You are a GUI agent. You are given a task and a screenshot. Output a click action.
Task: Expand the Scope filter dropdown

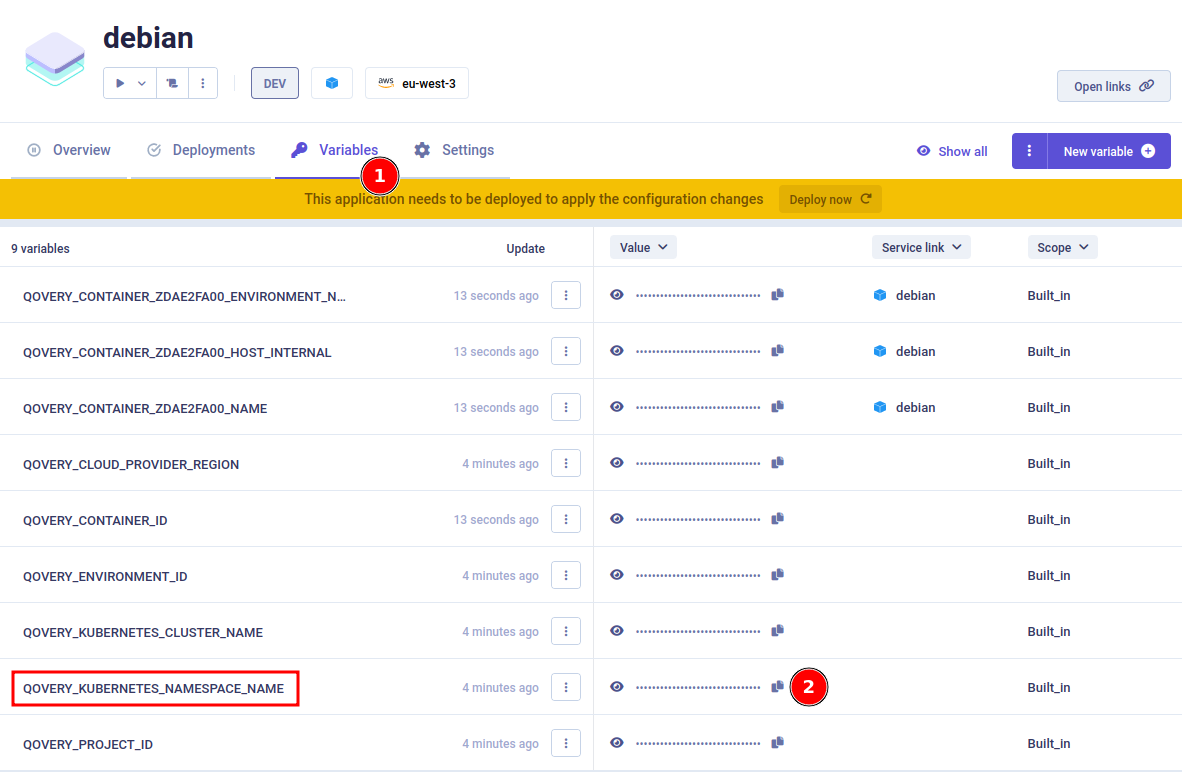pyautogui.click(x=1063, y=248)
